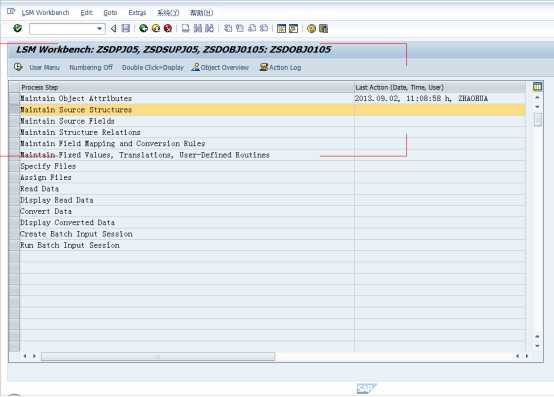The height and width of the screenshot is (397, 554).
Task: Click the last action timestamp with ZHAOHUA
Action: [x=421, y=99]
